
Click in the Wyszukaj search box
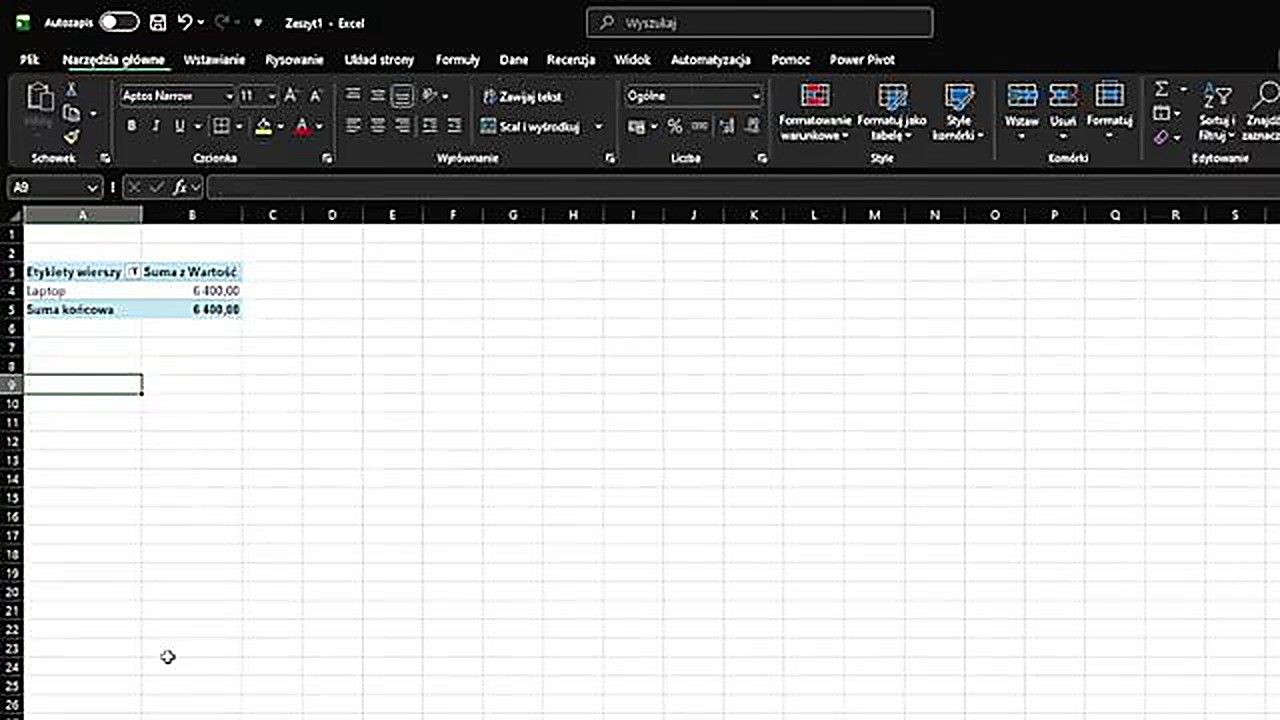pos(760,23)
